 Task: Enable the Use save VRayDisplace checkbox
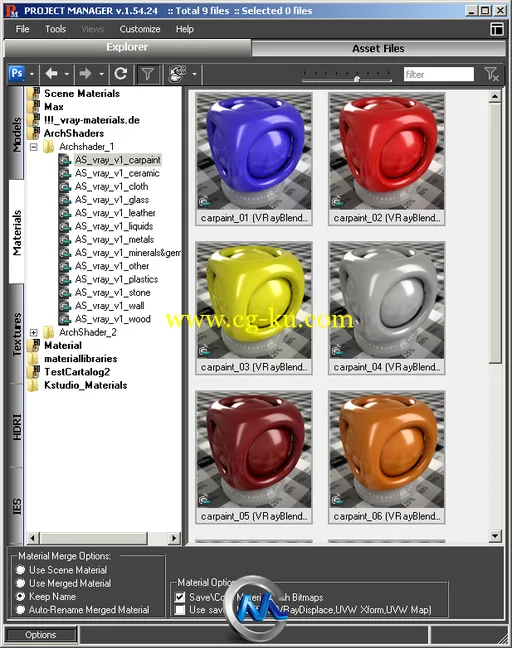180,610
